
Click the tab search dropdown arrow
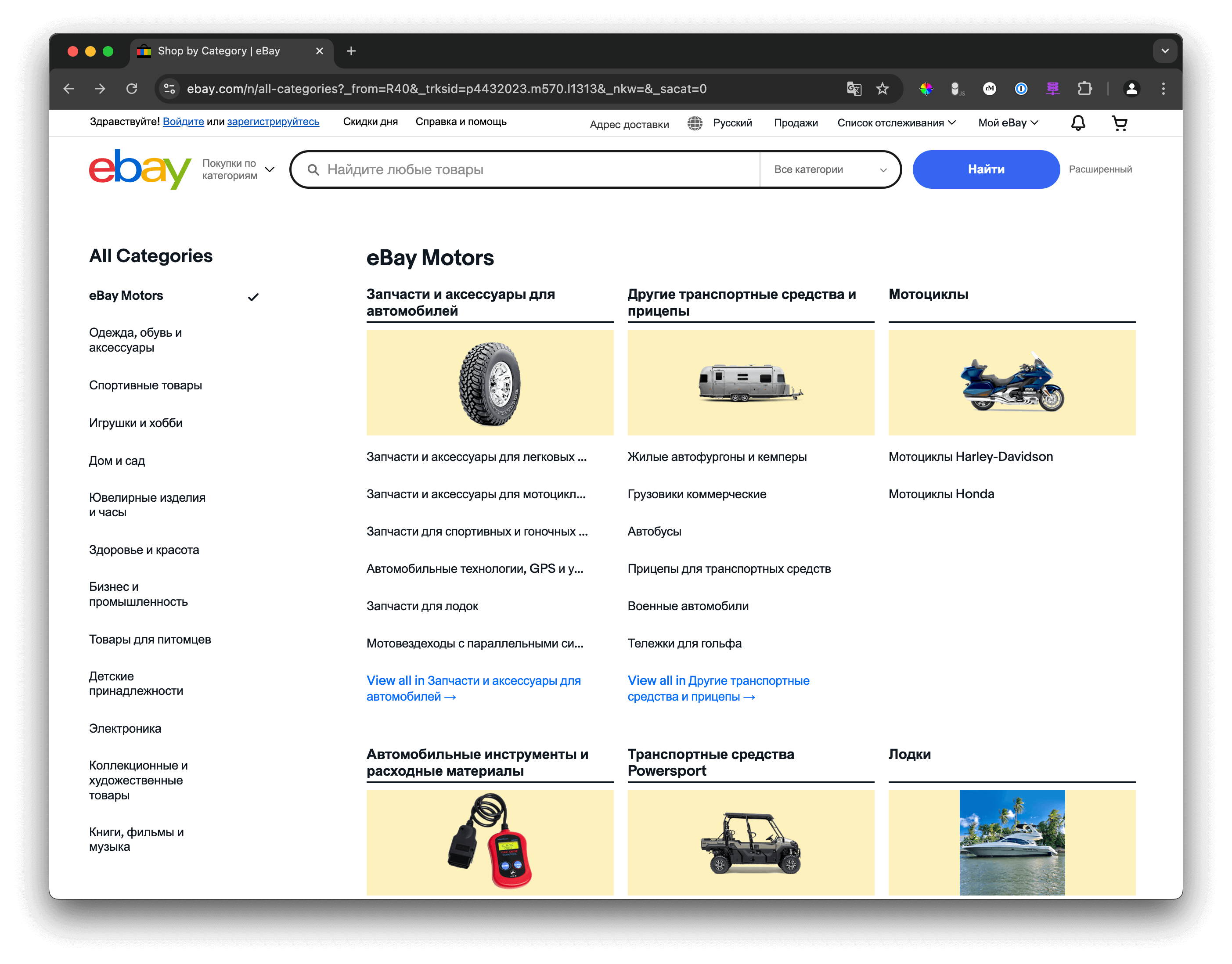click(1164, 51)
